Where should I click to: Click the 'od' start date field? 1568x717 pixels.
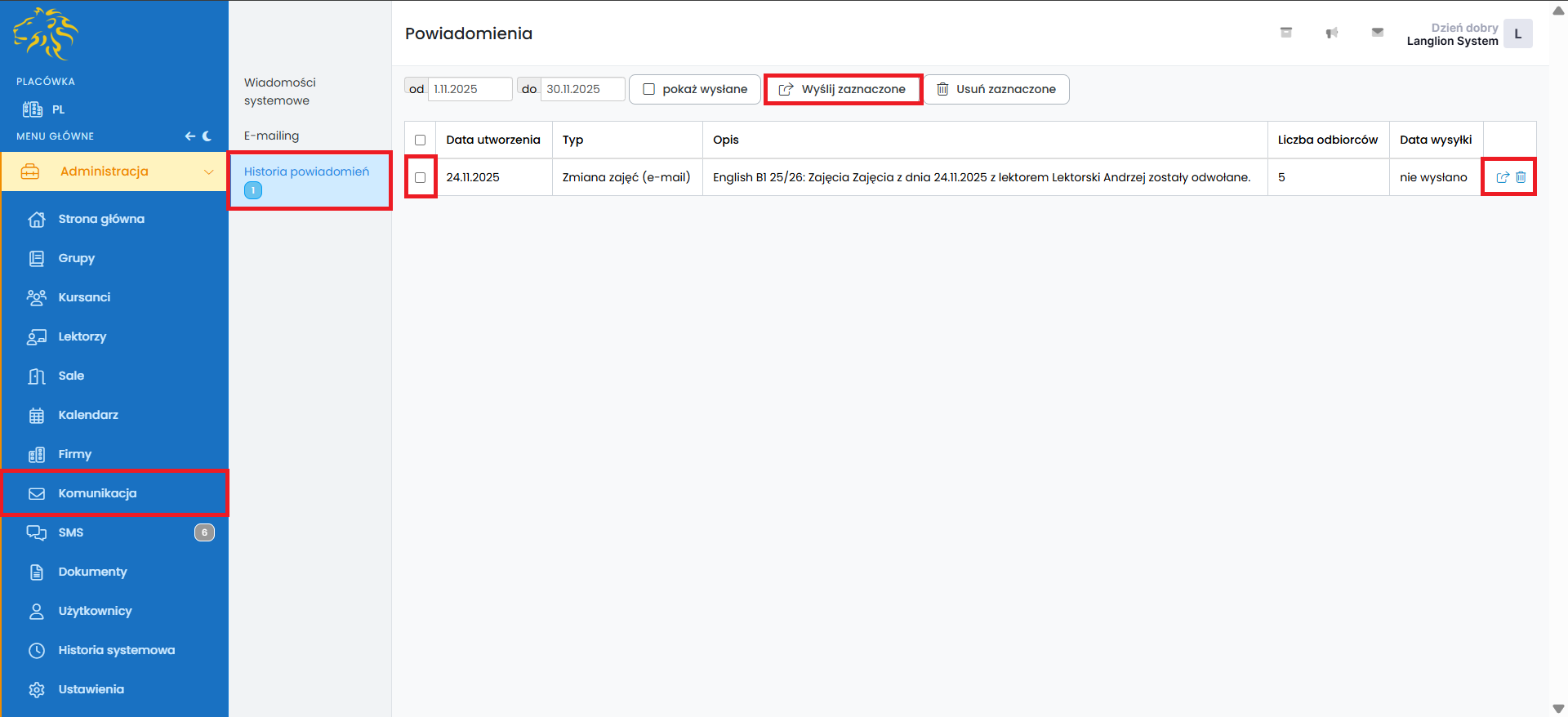pos(470,89)
